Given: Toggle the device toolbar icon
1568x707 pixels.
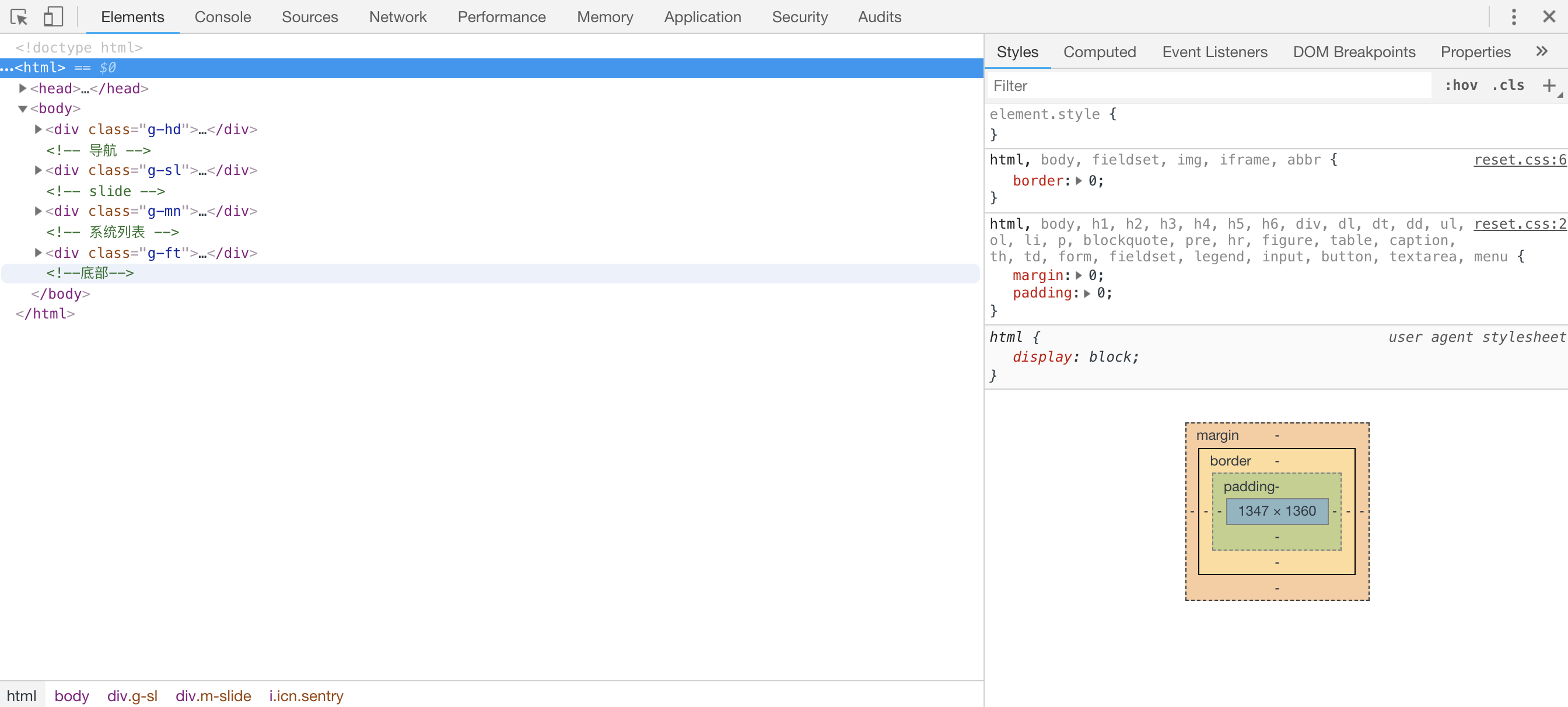Looking at the screenshot, I should [54, 16].
